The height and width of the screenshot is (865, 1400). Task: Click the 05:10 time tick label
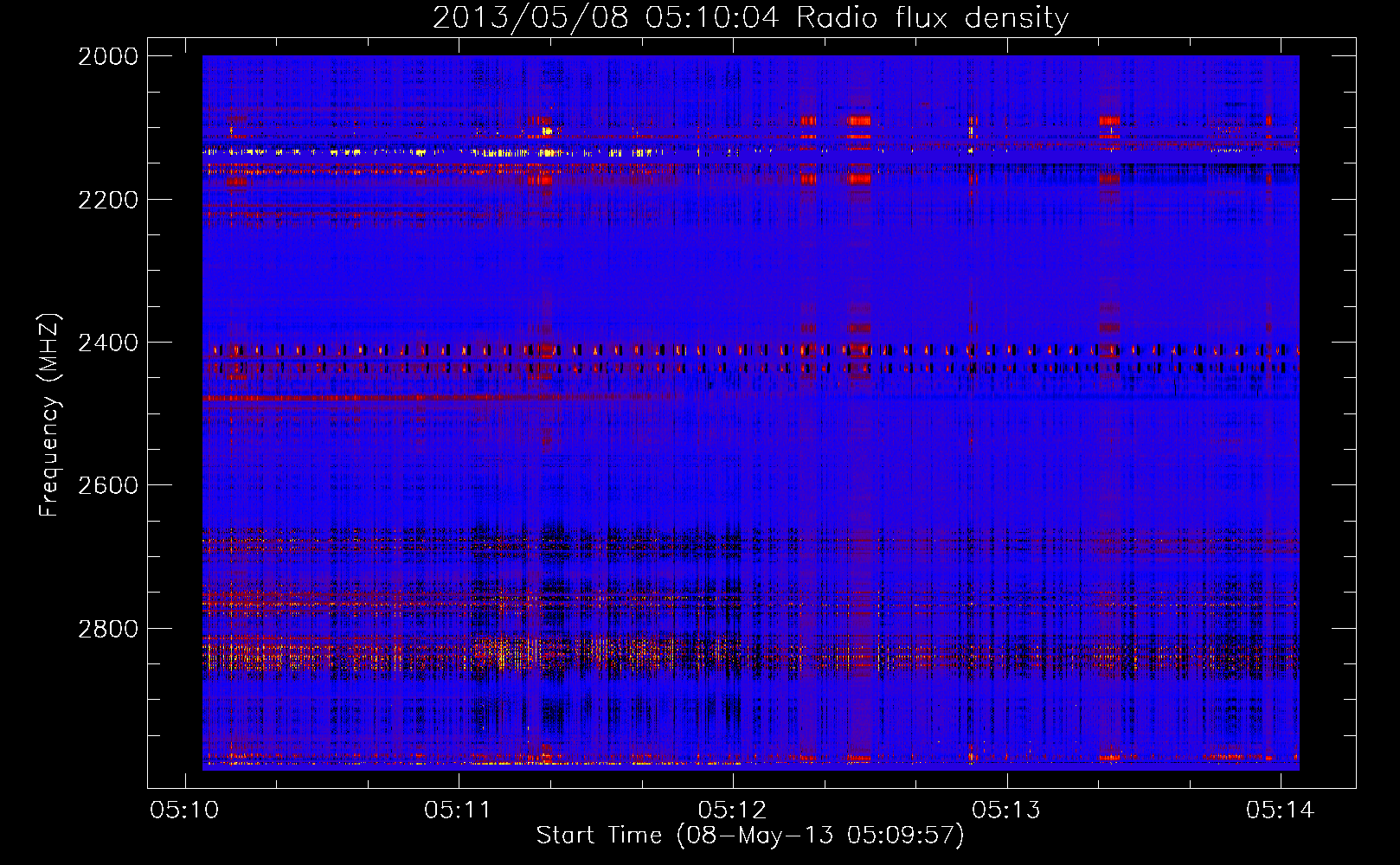tap(184, 810)
